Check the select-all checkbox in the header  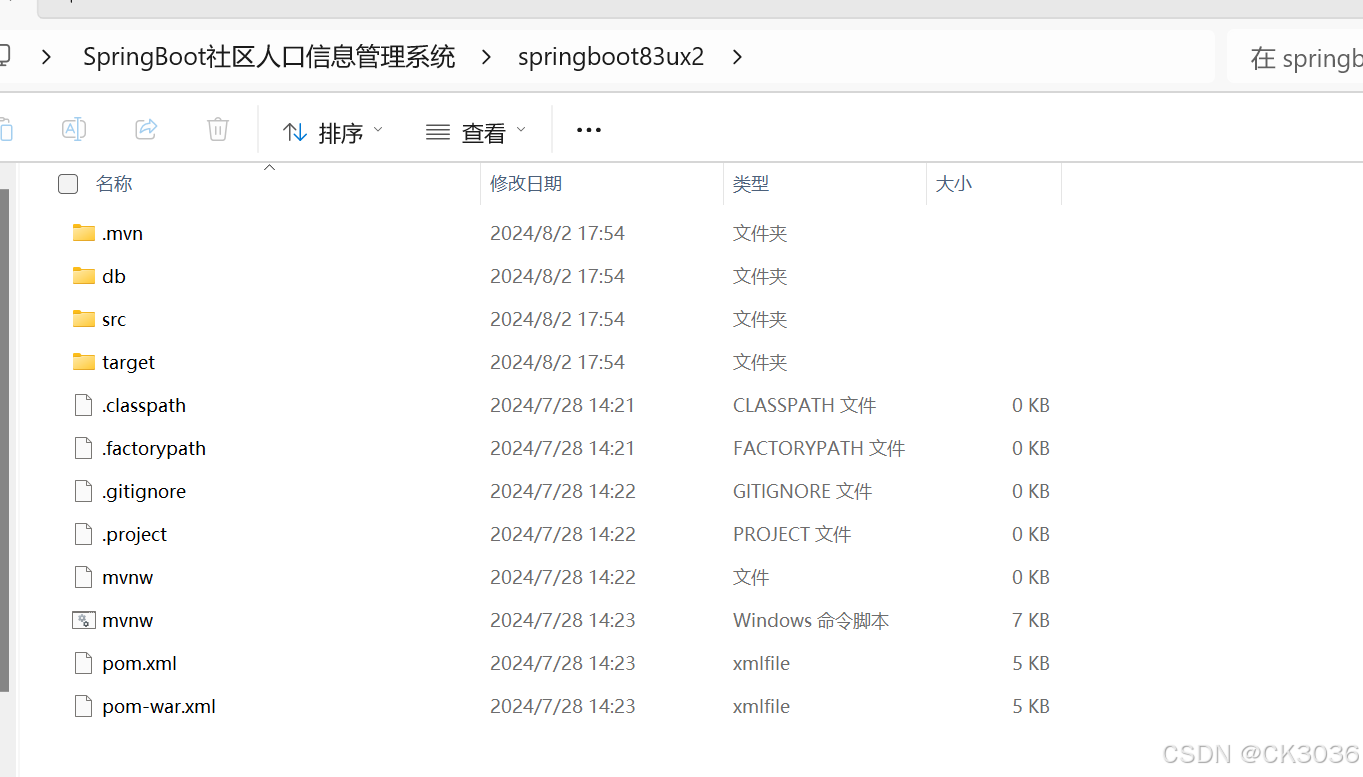click(67, 184)
